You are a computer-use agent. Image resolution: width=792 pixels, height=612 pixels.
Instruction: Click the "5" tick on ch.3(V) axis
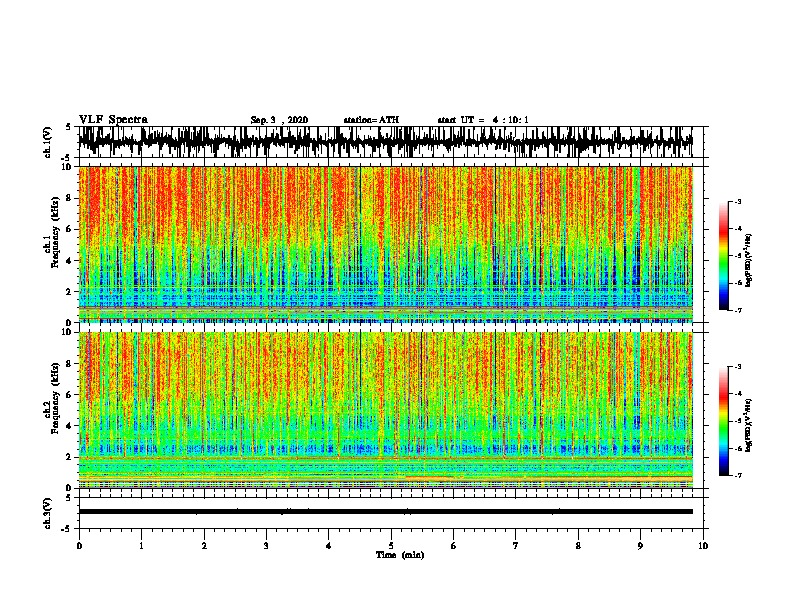point(70,498)
